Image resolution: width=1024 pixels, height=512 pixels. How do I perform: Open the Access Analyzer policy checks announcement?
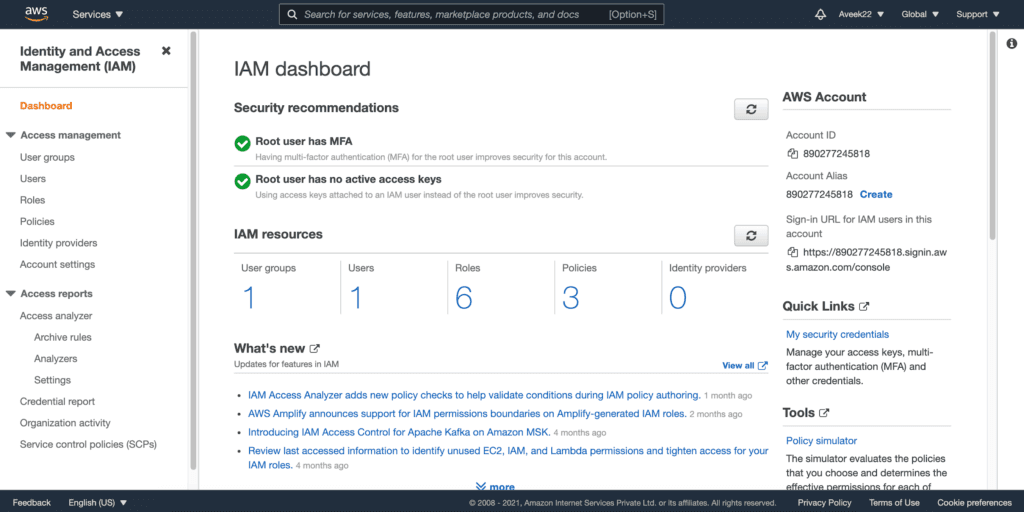click(x=474, y=395)
